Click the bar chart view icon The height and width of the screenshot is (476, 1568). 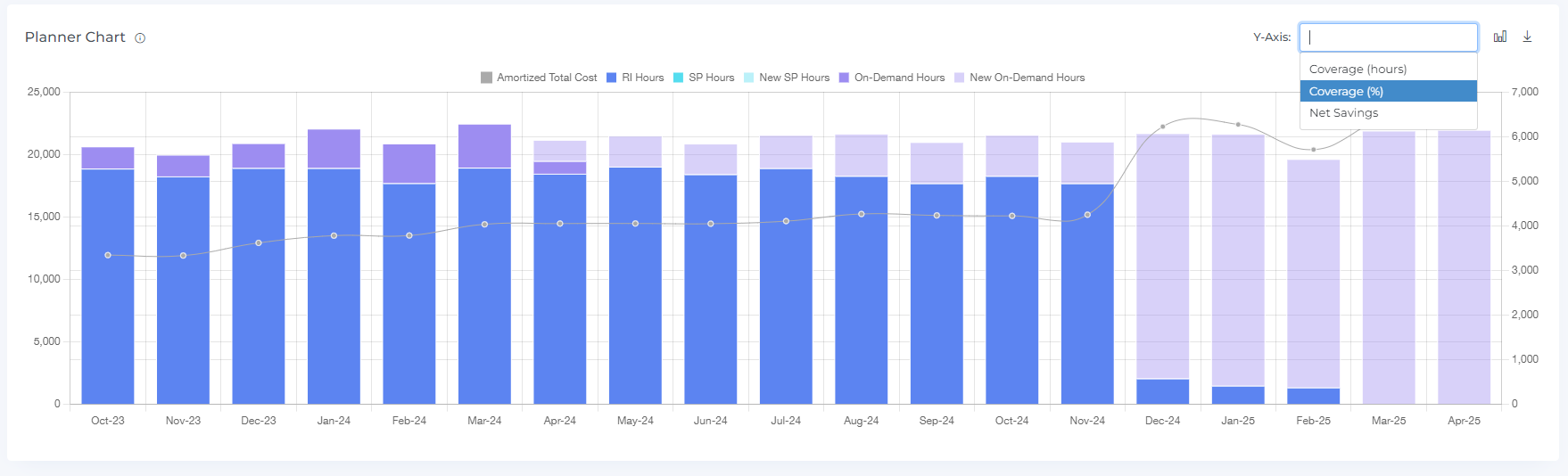tap(1500, 37)
